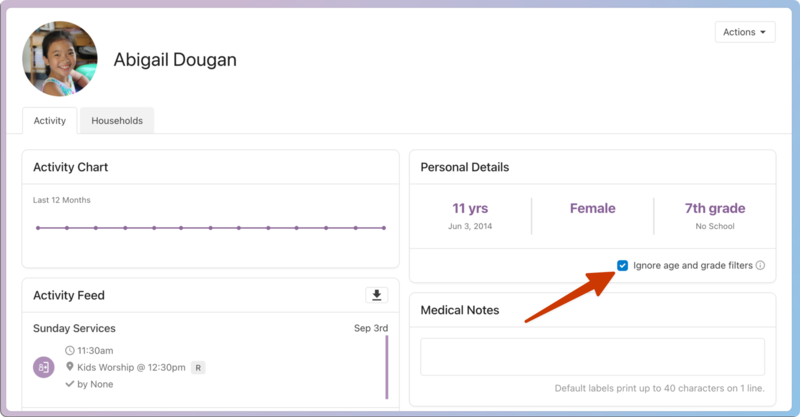The image size is (800, 417).
Task: Click the 11 yrs age value
Action: pos(470,209)
